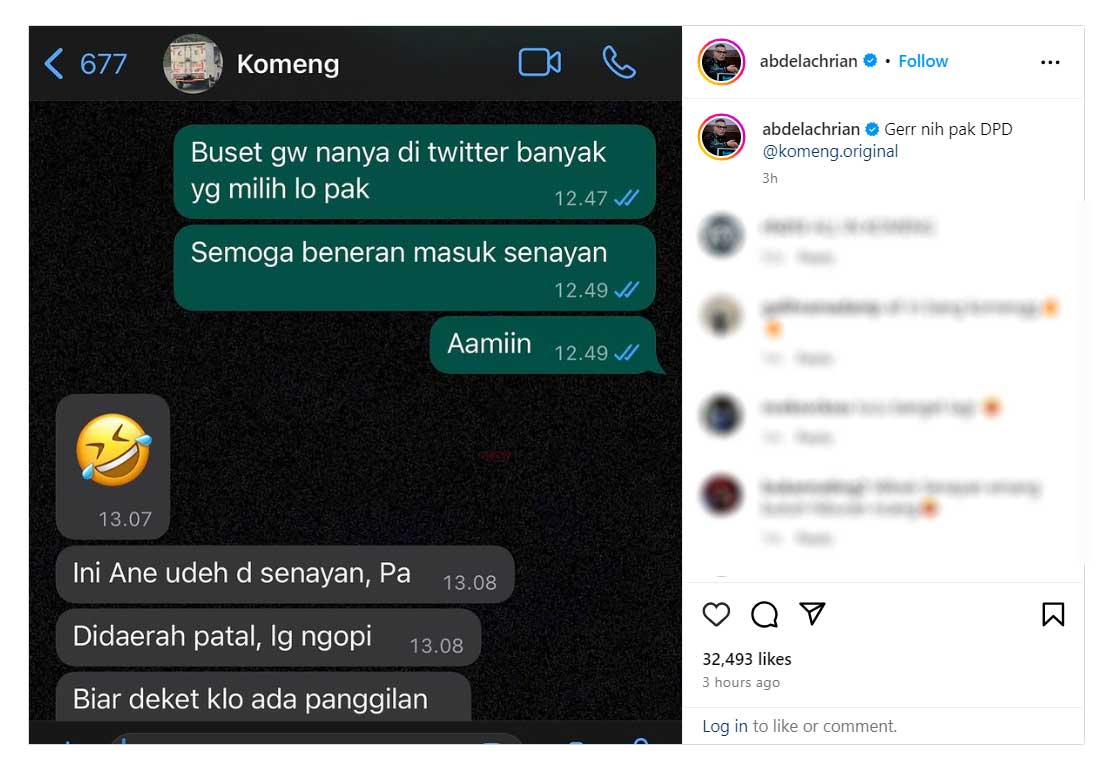Save the post with the bookmark icon
This screenshot has height=768, width=1106.
click(x=1053, y=614)
